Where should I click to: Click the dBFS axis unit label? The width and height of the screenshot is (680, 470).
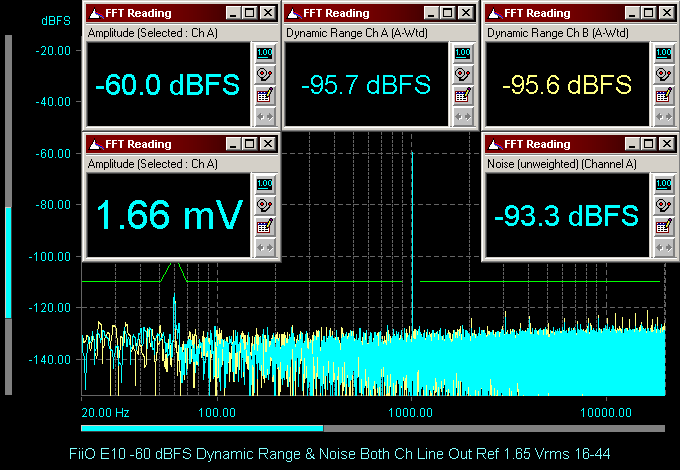56,21
